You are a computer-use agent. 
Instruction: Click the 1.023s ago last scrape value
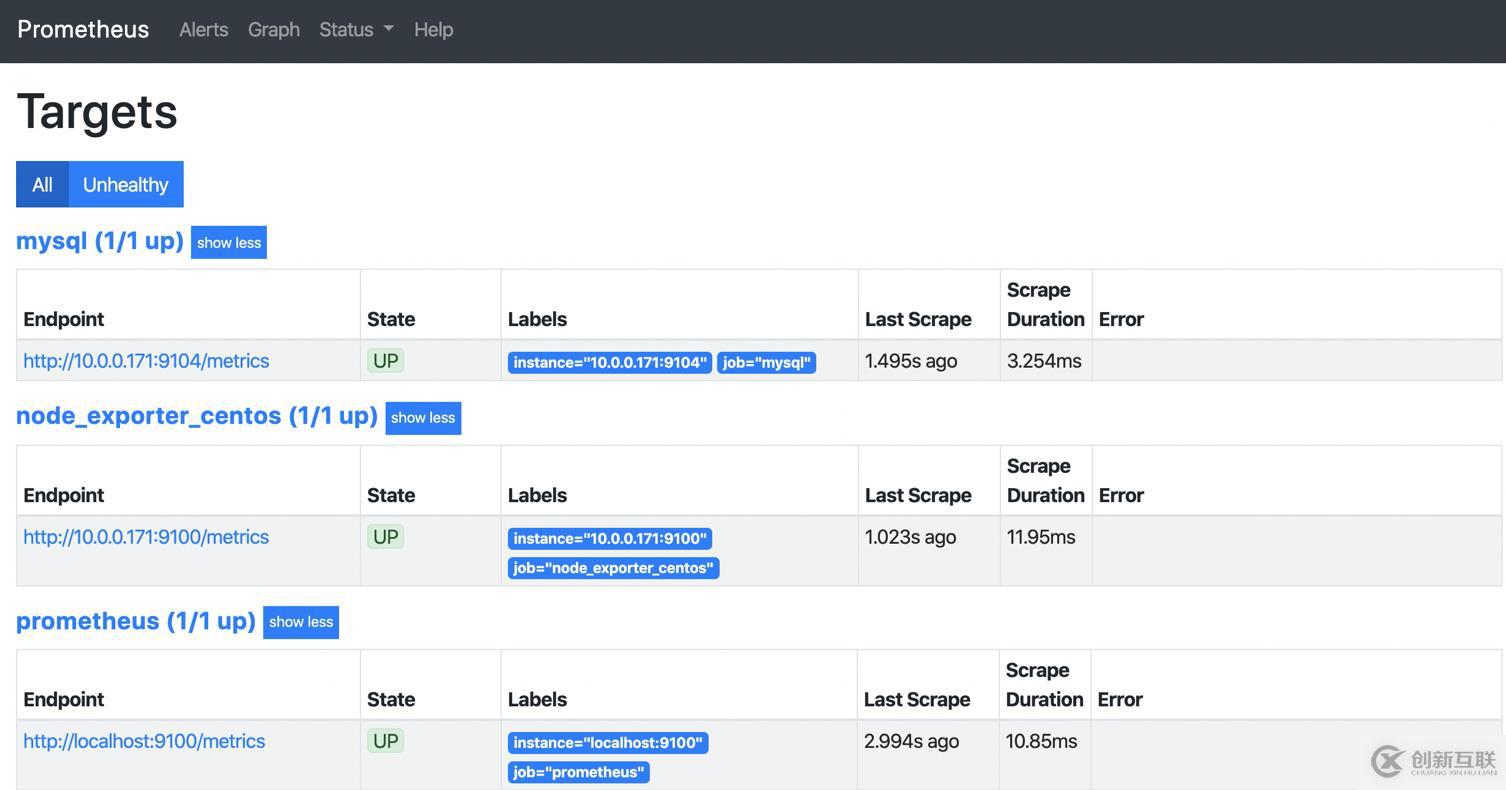coord(911,537)
